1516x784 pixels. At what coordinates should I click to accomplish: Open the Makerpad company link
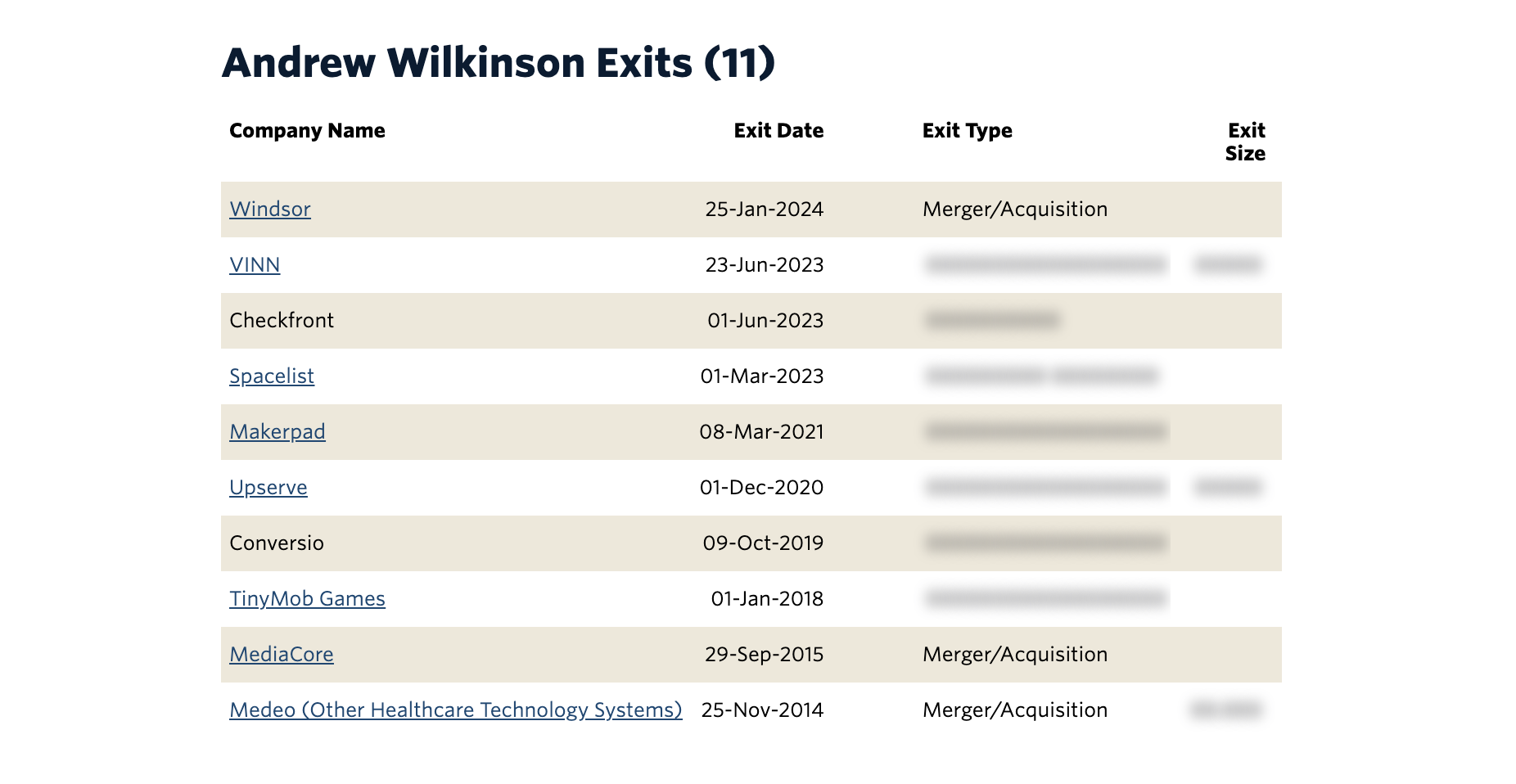coord(277,432)
